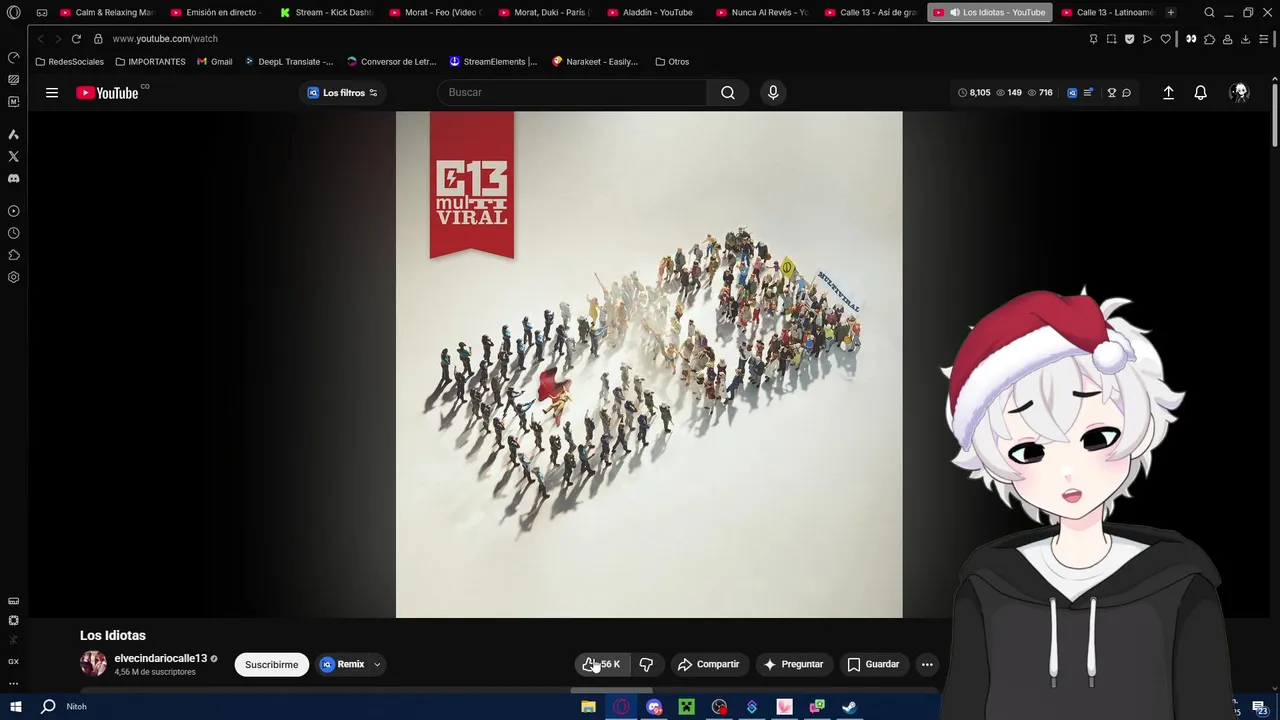
Task: Expand the Remix dropdown arrow
Action: 377,664
